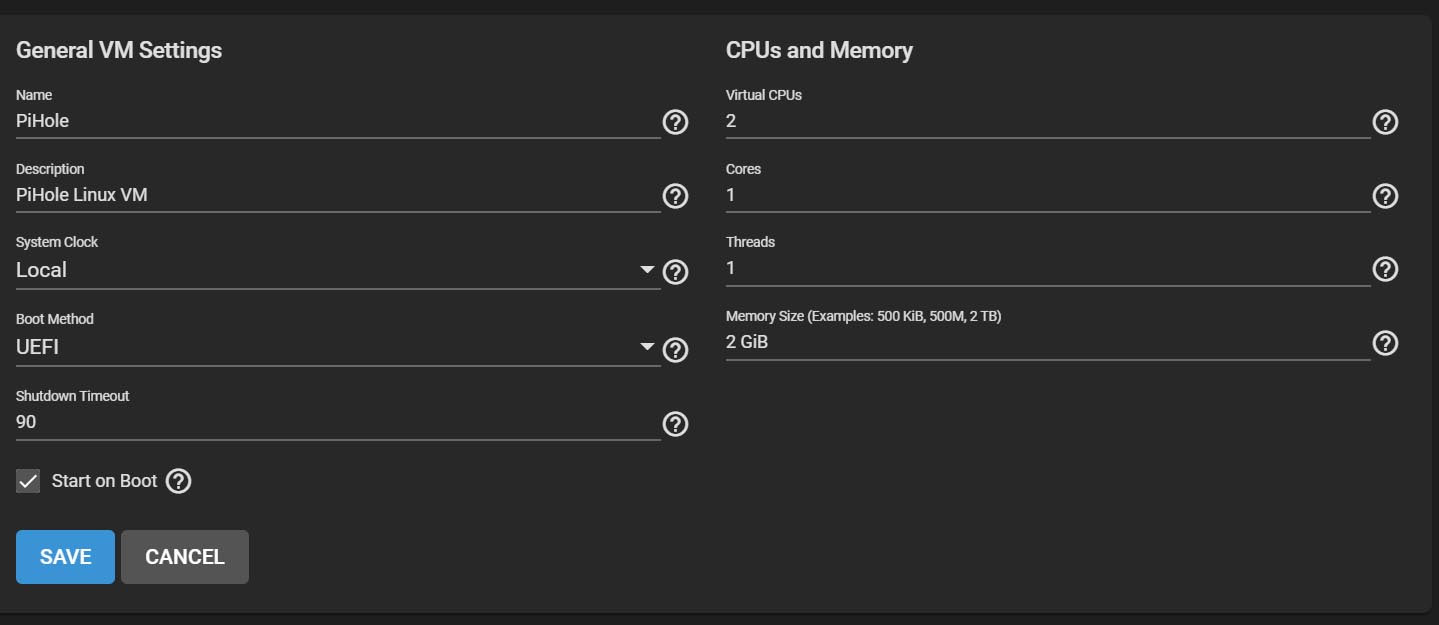Focus the Name input containing PiHole

coord(338,121)
